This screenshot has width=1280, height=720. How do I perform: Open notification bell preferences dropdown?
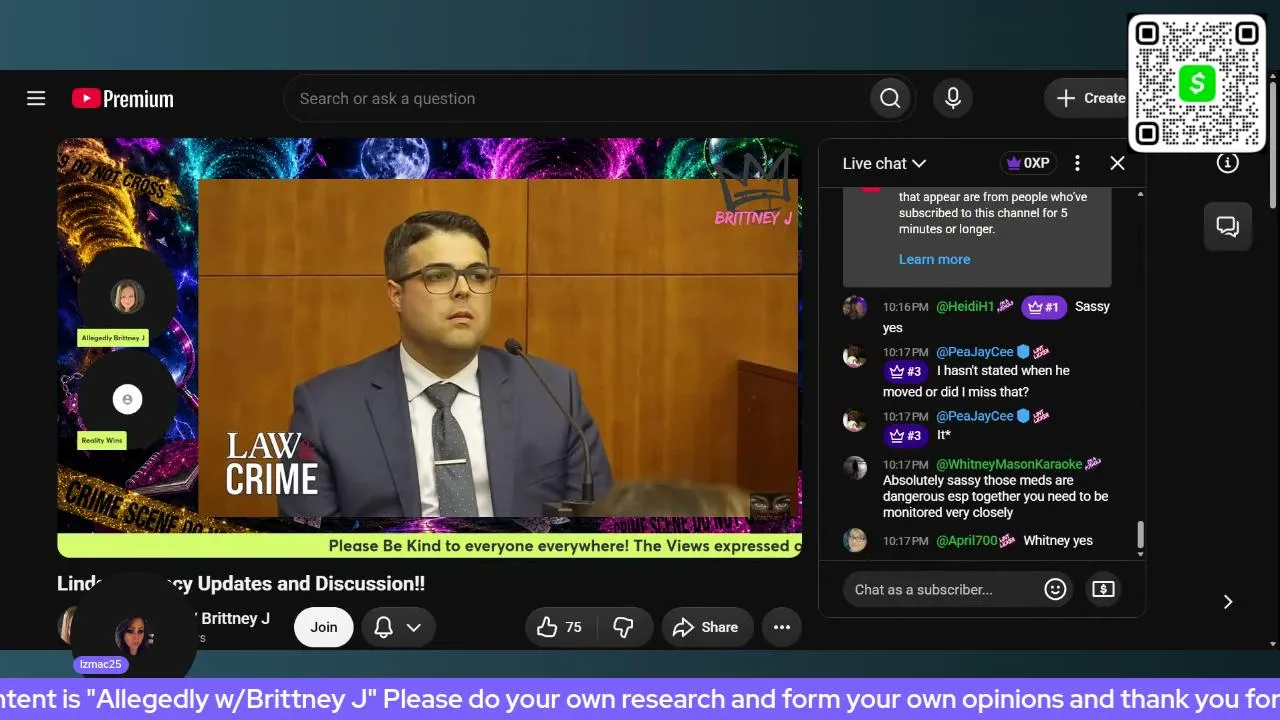[x=398, y=627]
